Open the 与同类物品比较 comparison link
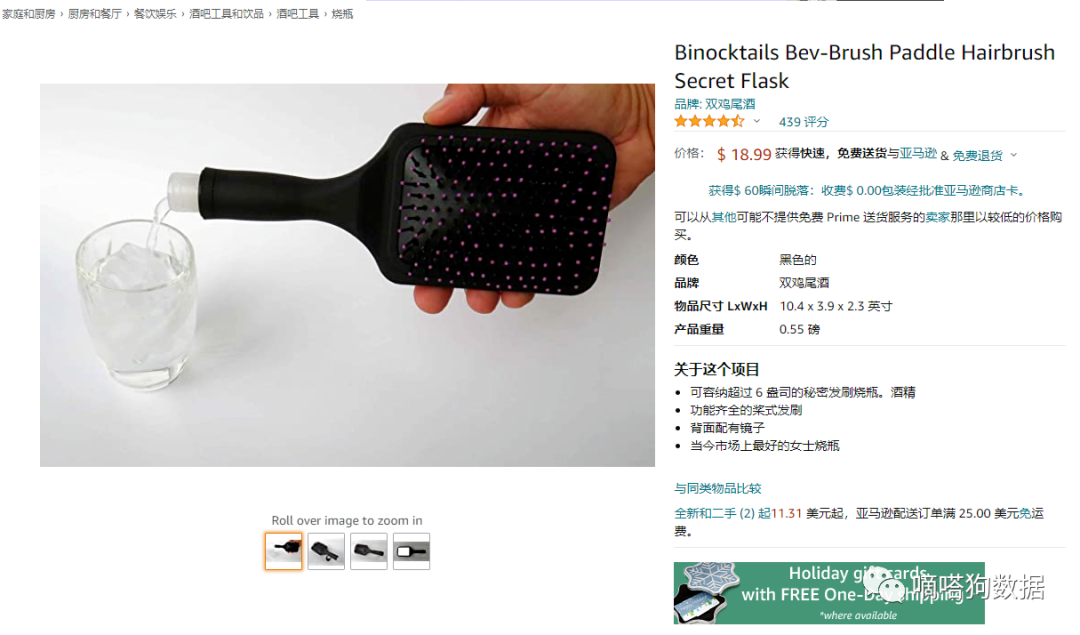The height and width of the screenshot is (635, 1080). pos(717,488)
